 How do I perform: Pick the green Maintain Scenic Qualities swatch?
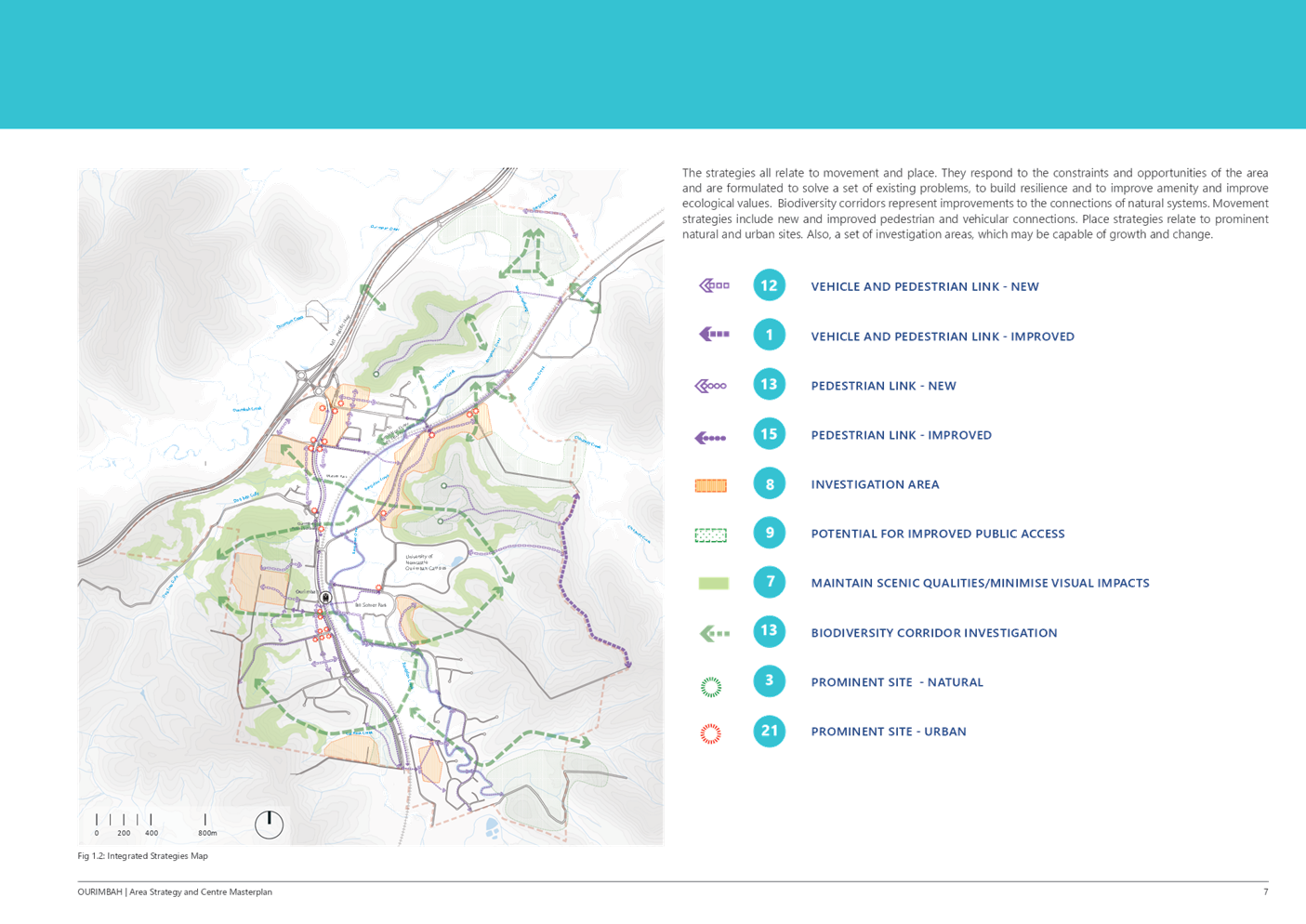pyautogui.click(x=713, y=584)
